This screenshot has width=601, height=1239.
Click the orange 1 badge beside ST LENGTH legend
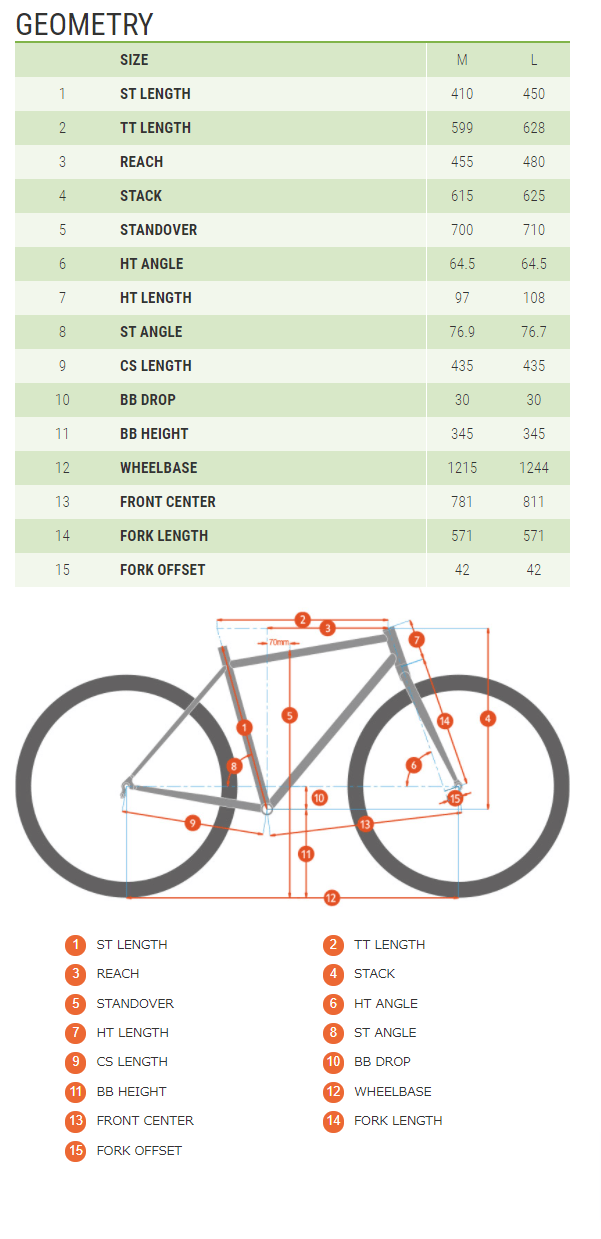[x=76, y=945]
